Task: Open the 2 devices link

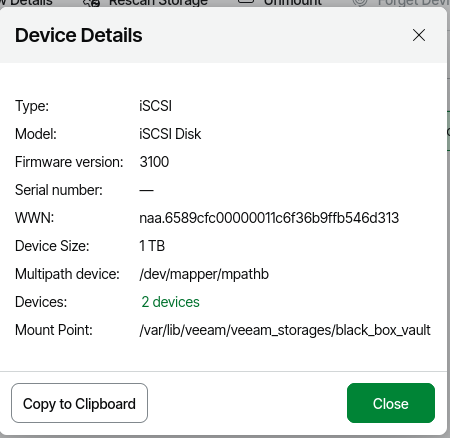Action: tap(170, 302)
